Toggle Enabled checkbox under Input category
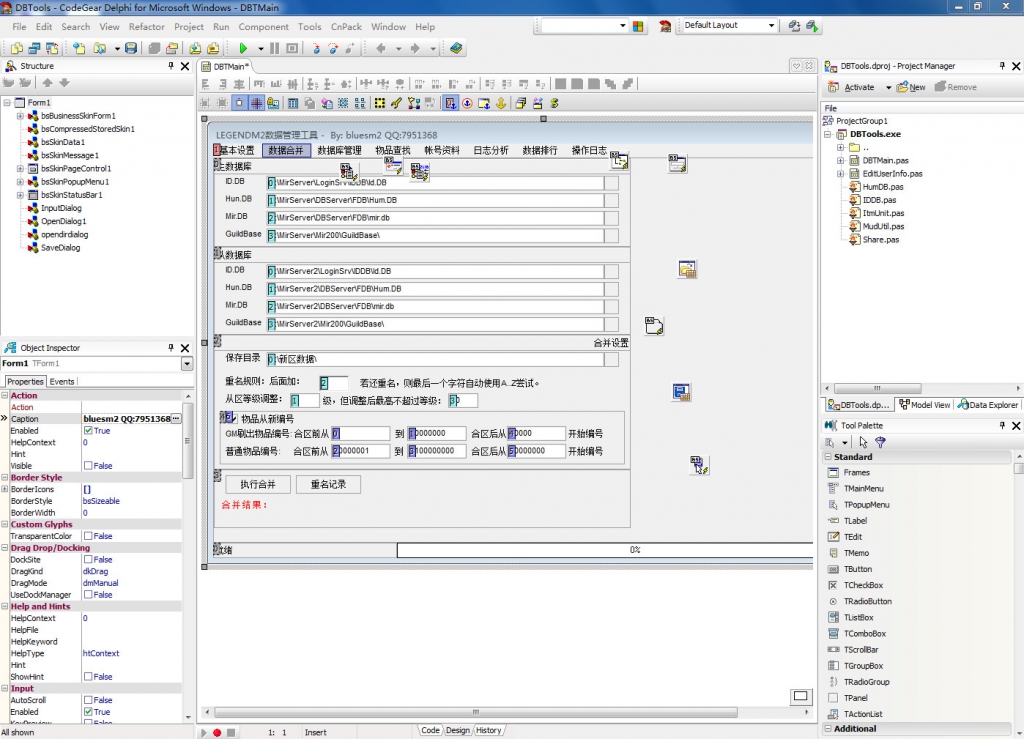The image size is (1024, 739). click(x=88, y=712)
